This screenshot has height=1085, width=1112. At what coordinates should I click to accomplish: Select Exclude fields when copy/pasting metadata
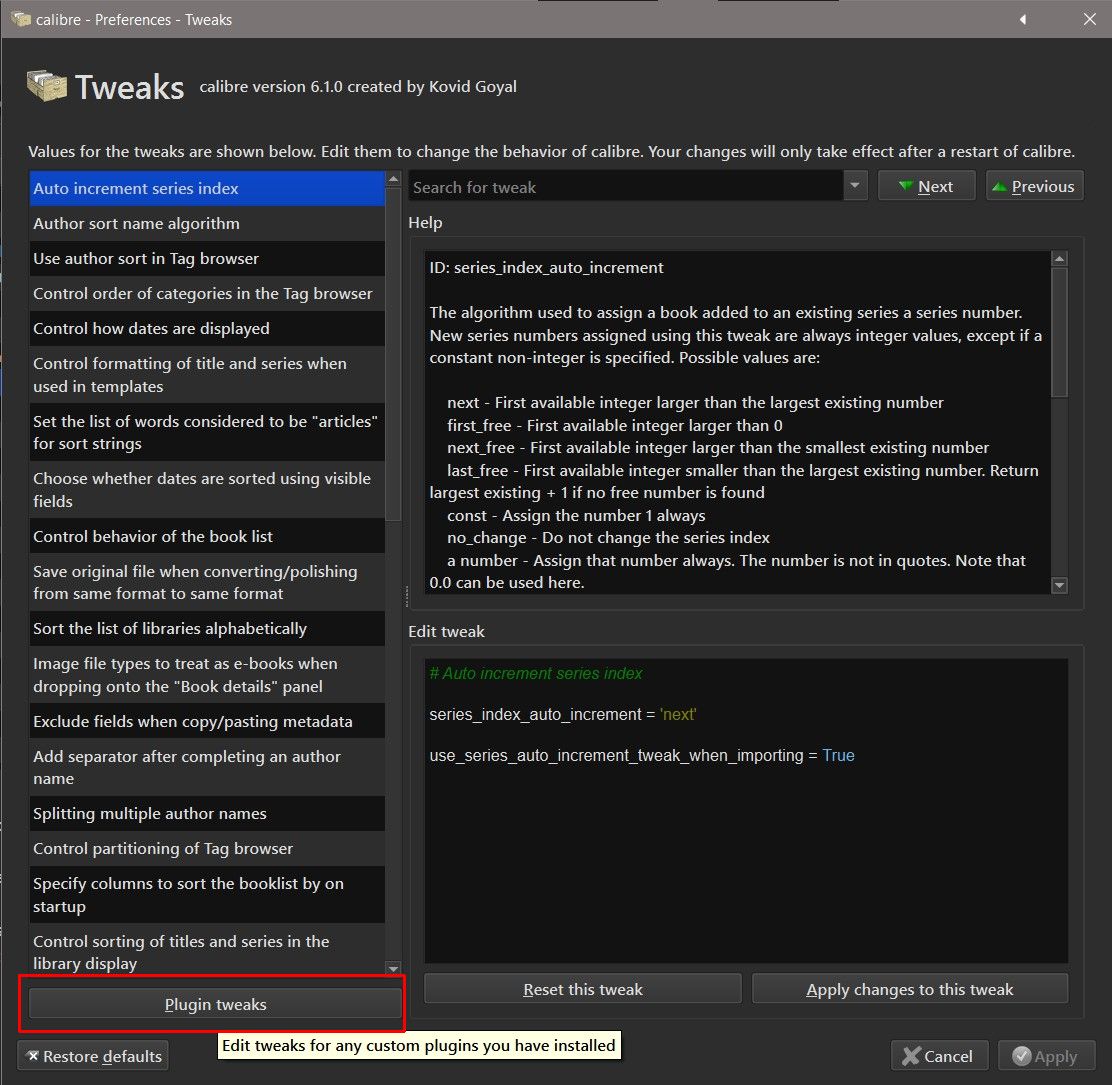(206, 721)
